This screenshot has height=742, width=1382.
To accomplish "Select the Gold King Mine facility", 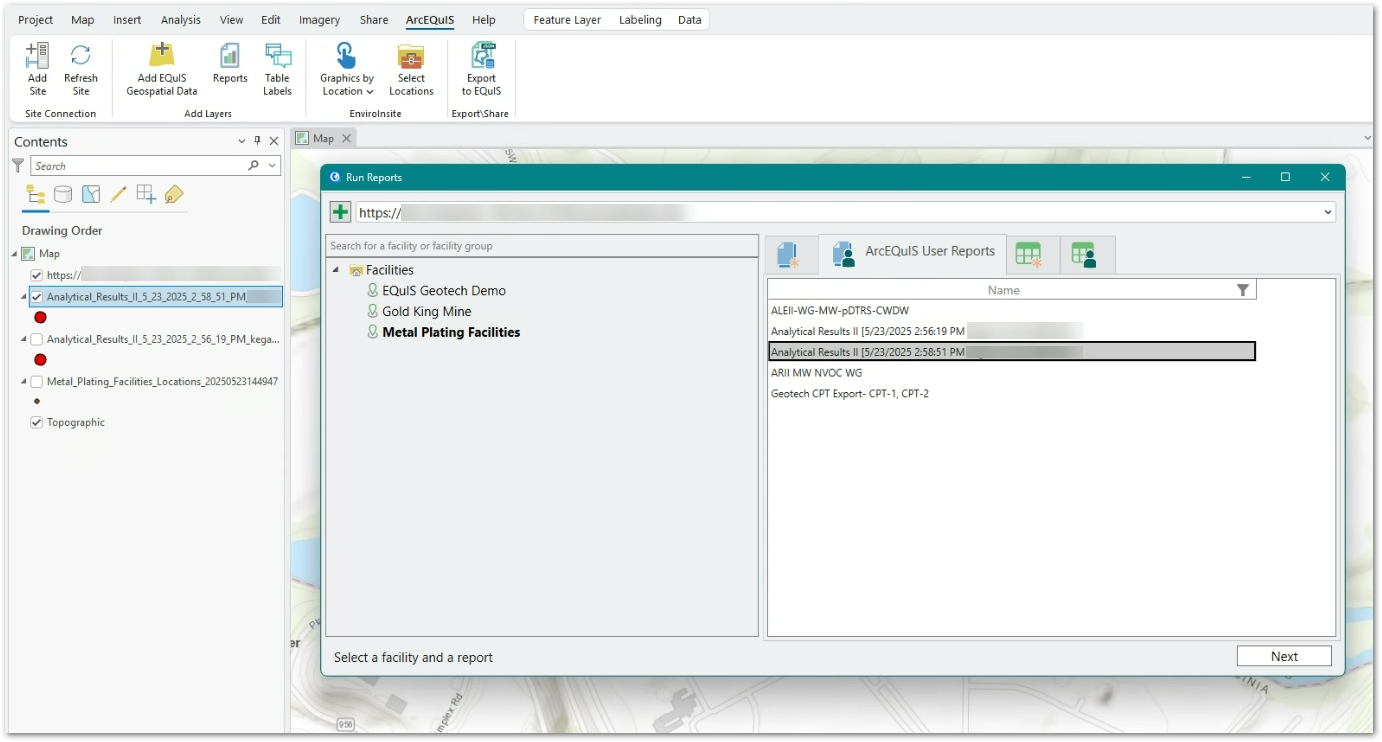I will 426,312.
